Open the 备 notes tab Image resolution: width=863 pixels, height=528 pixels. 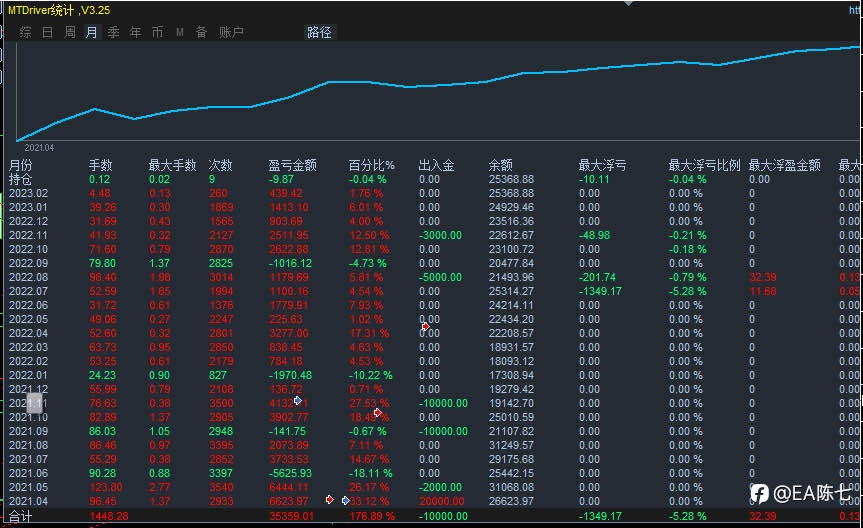click(201, 32)
